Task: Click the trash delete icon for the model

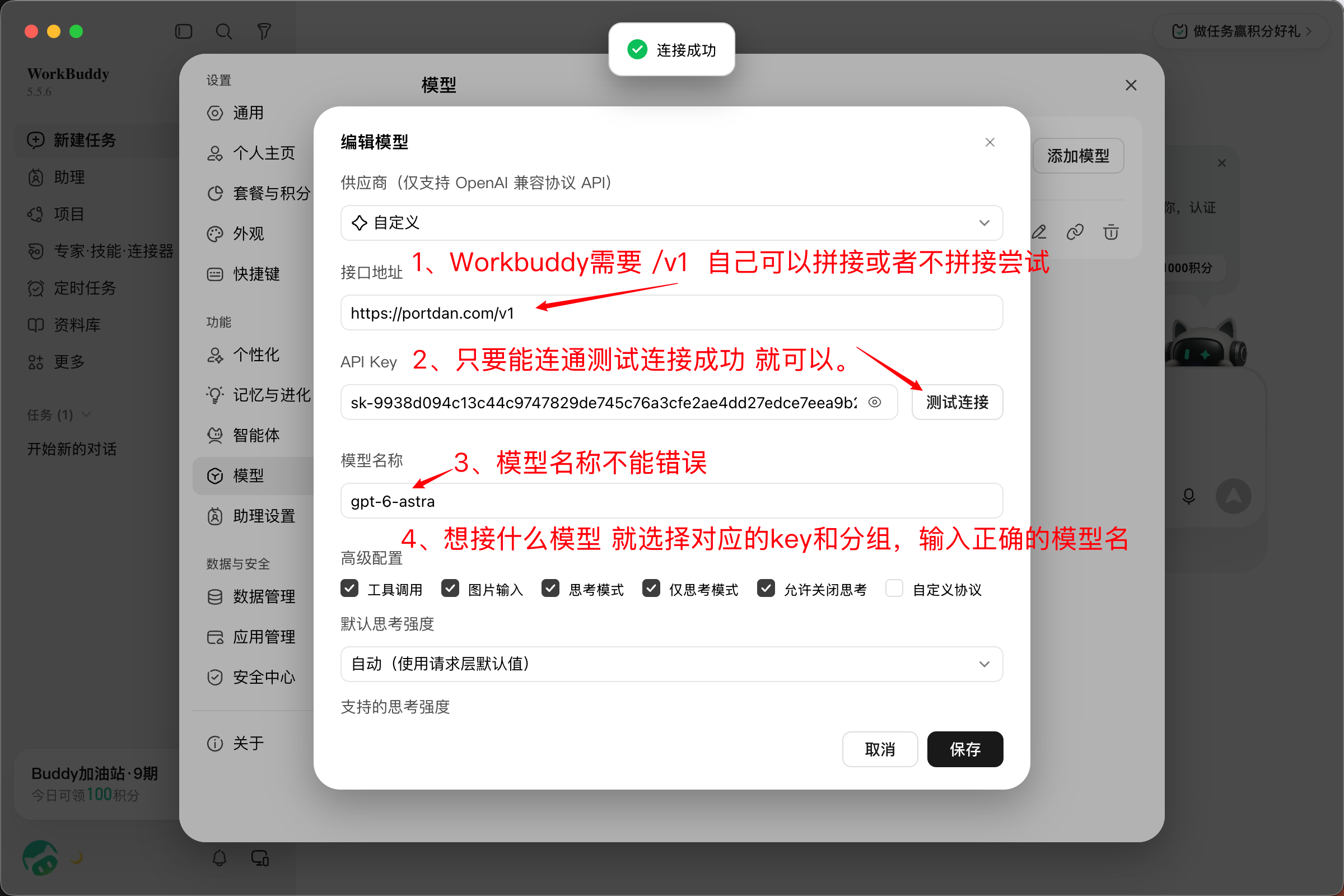Action: pos(1111,232)
